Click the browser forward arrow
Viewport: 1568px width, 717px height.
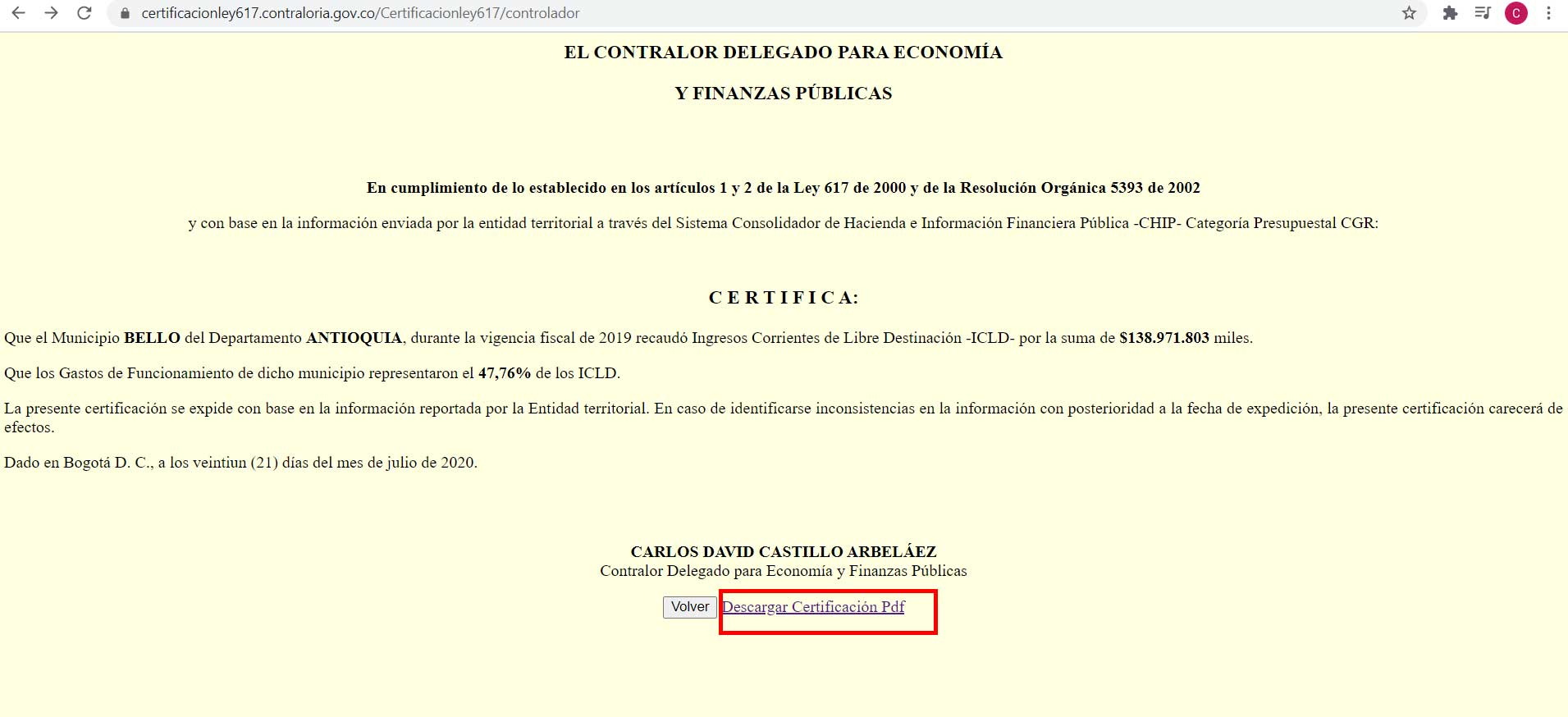click(51, 13)
